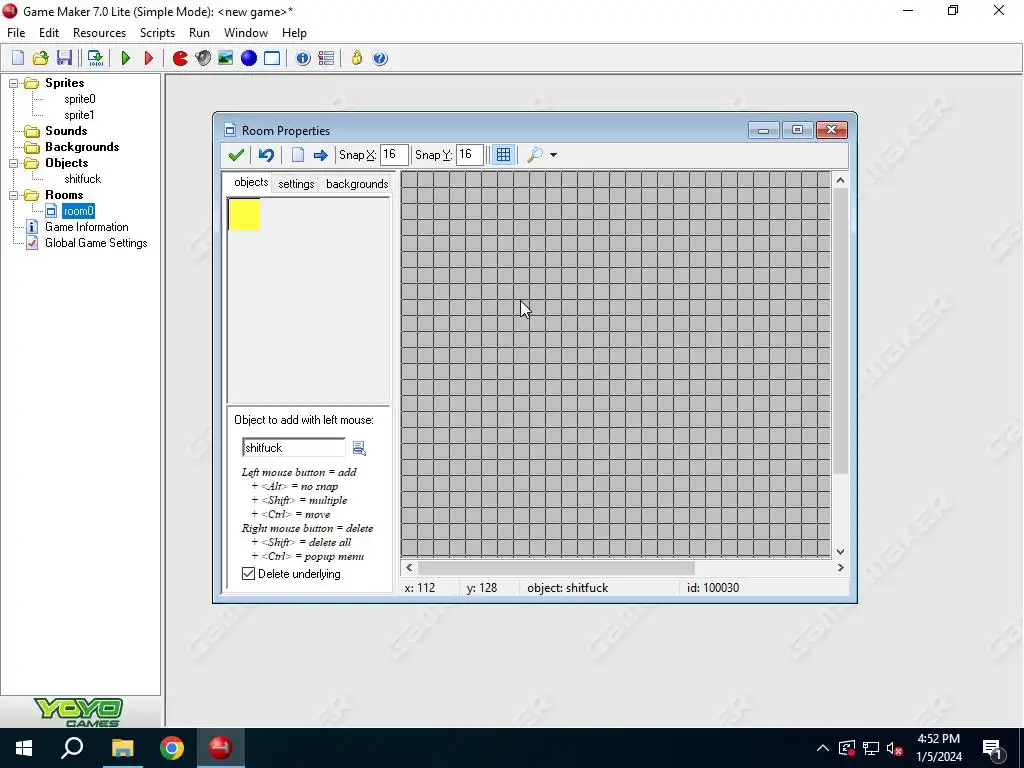Image resolution: width=1024 pixels, height=768 pixels.
Task: Open help with question mark icon
Action: click(379, 58)
